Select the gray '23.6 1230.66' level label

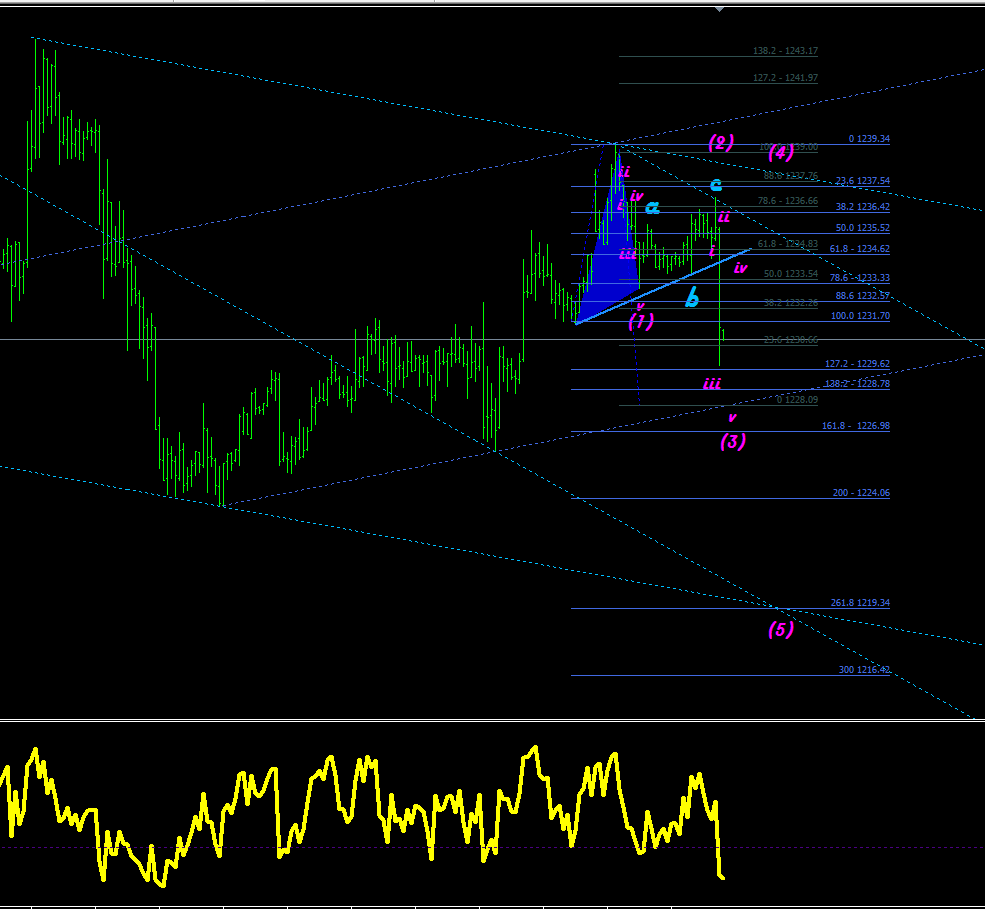pos(791,340)
